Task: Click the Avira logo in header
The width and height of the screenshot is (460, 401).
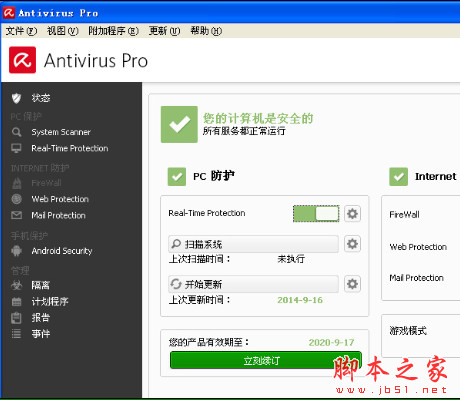Action: point(22,60)
